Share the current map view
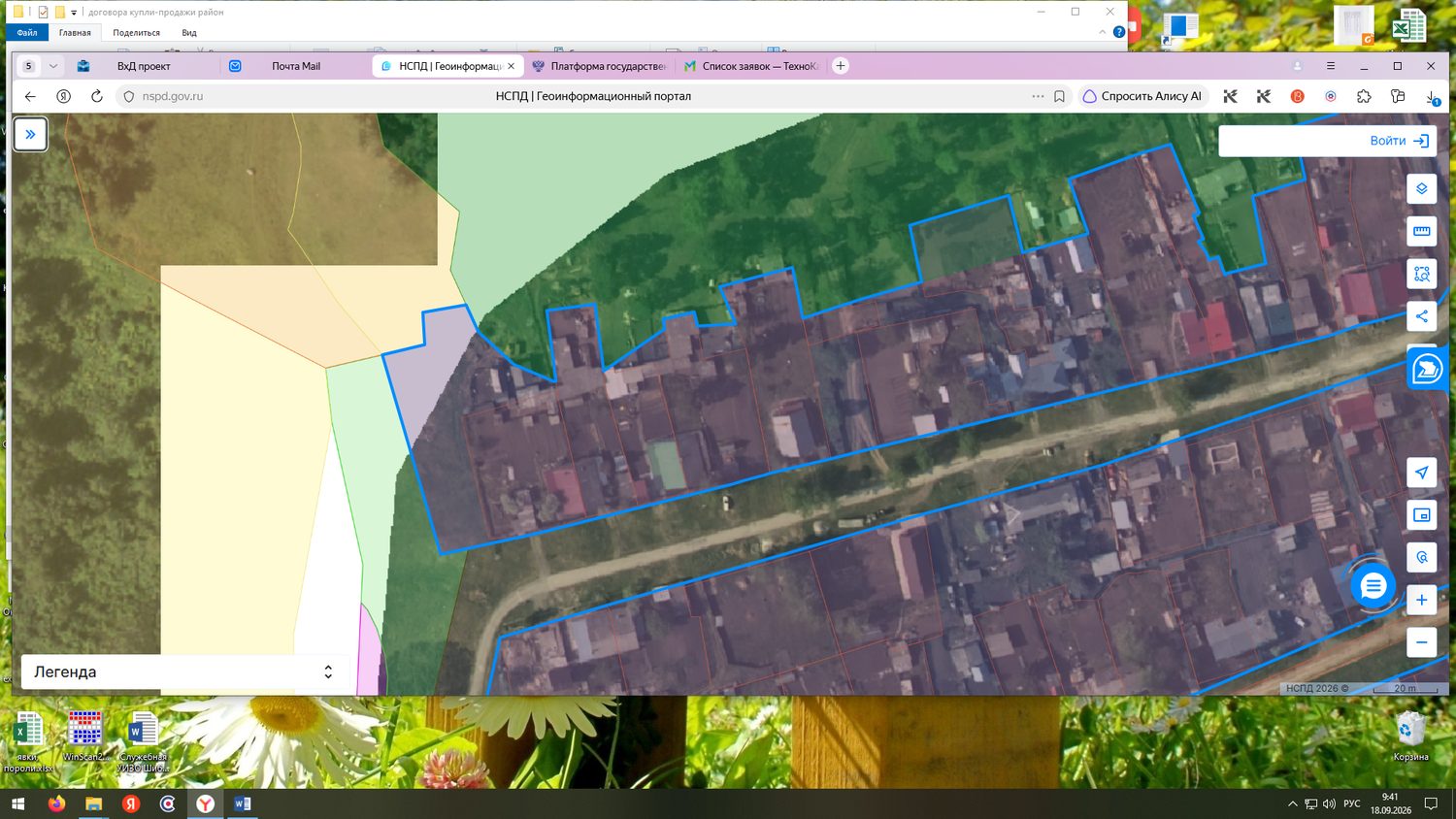The image size is (1456, 819). tap(1421, 316)
